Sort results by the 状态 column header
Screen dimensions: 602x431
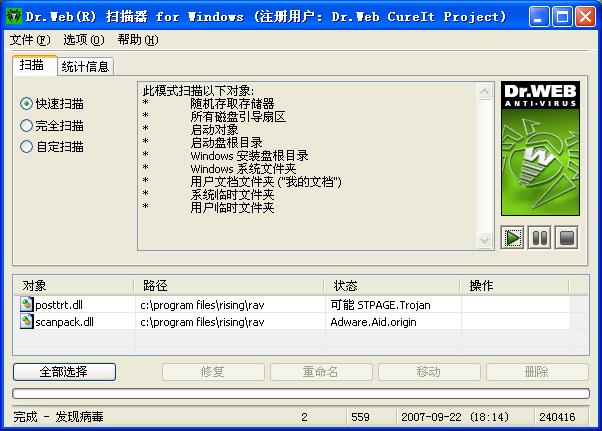pos(392,286)
